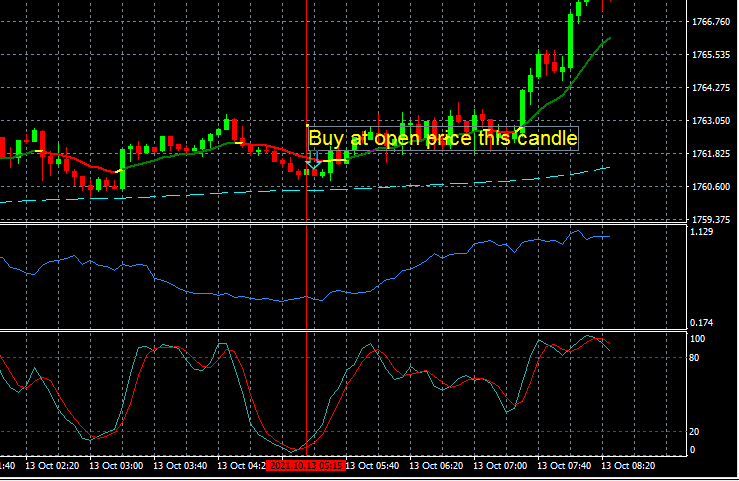Click price scale value 1763.050
The width and height of the screenshot is (739, 481).
(x=711, y=121)
